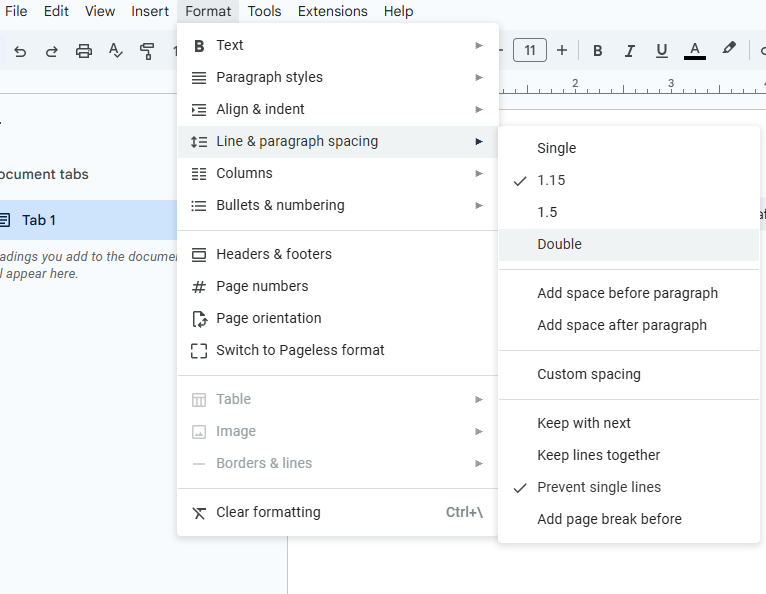The width and height of the screenshot is (766, 594).
Task: Select the Paint format roller icon
Action: click(147, 51)
